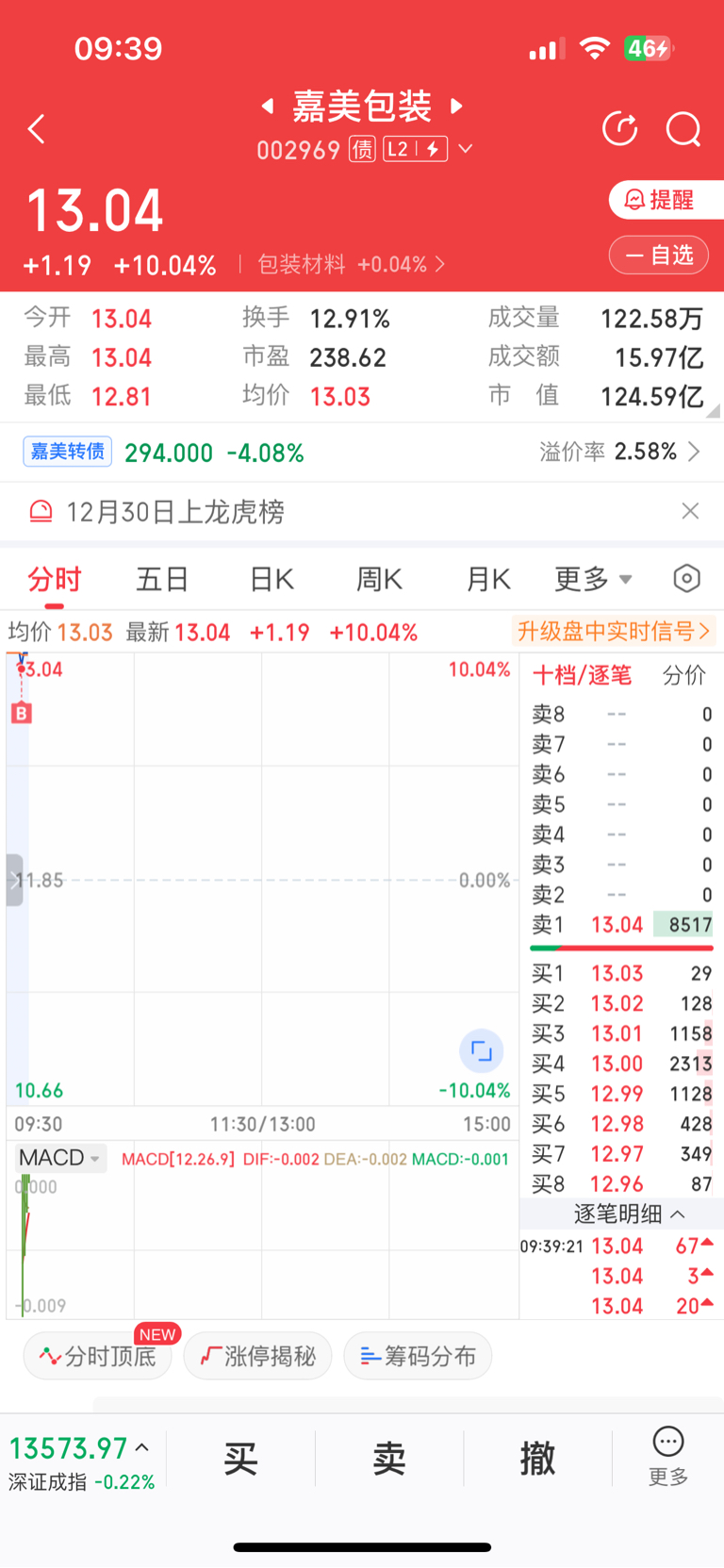Switch to 分价 tab
The image size is (724, 1568).
[683, 675]
